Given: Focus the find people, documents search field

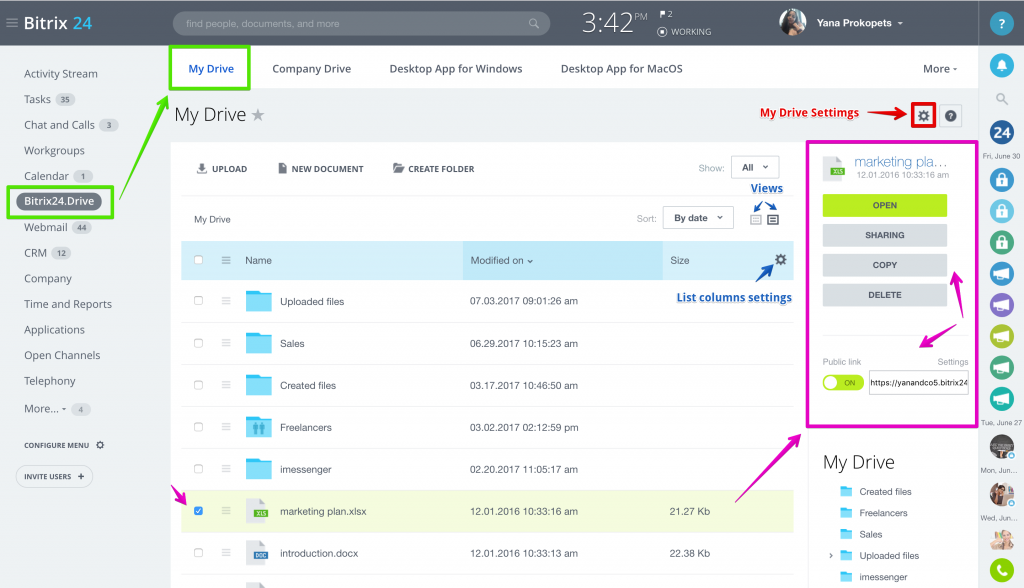Looking at the screenshot, I should click(361, 24).
